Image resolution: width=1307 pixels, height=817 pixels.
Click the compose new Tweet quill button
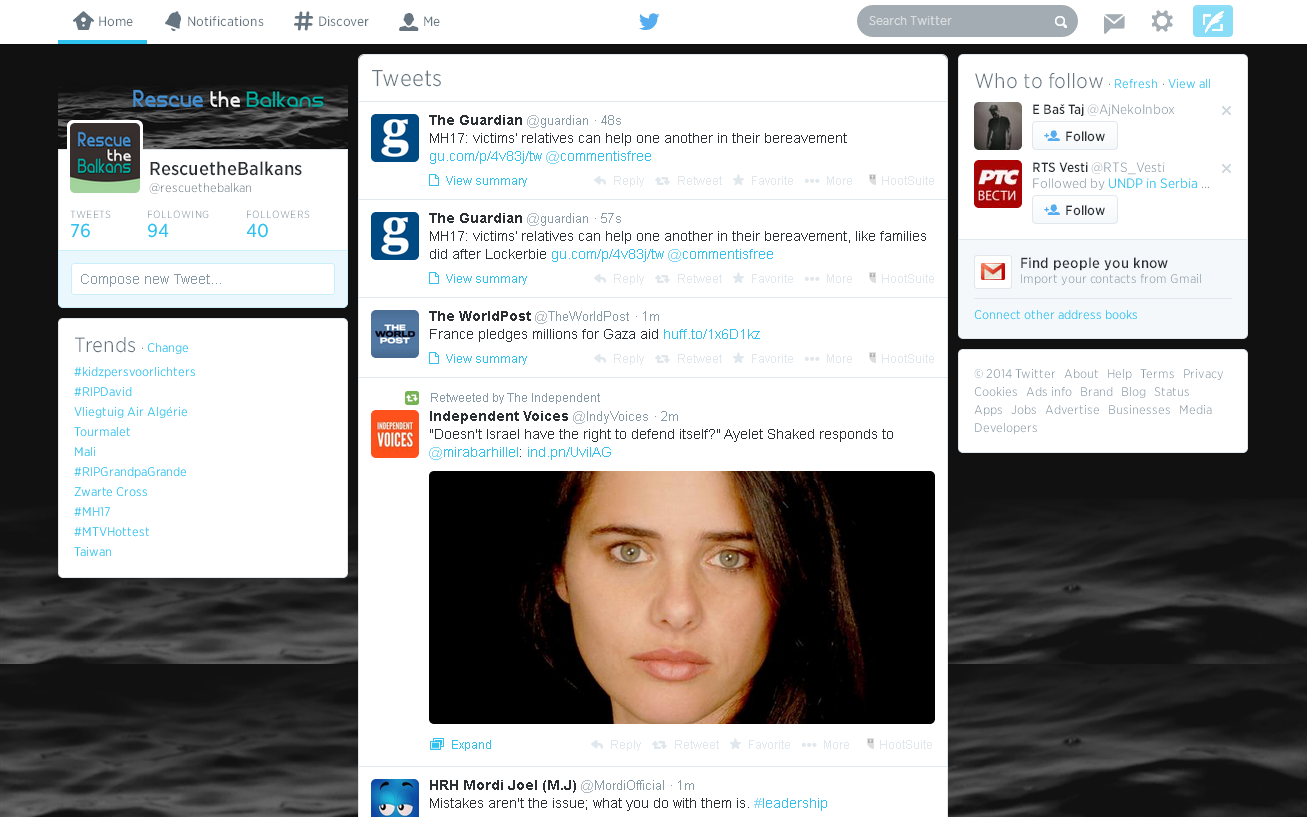(1213, 21)
